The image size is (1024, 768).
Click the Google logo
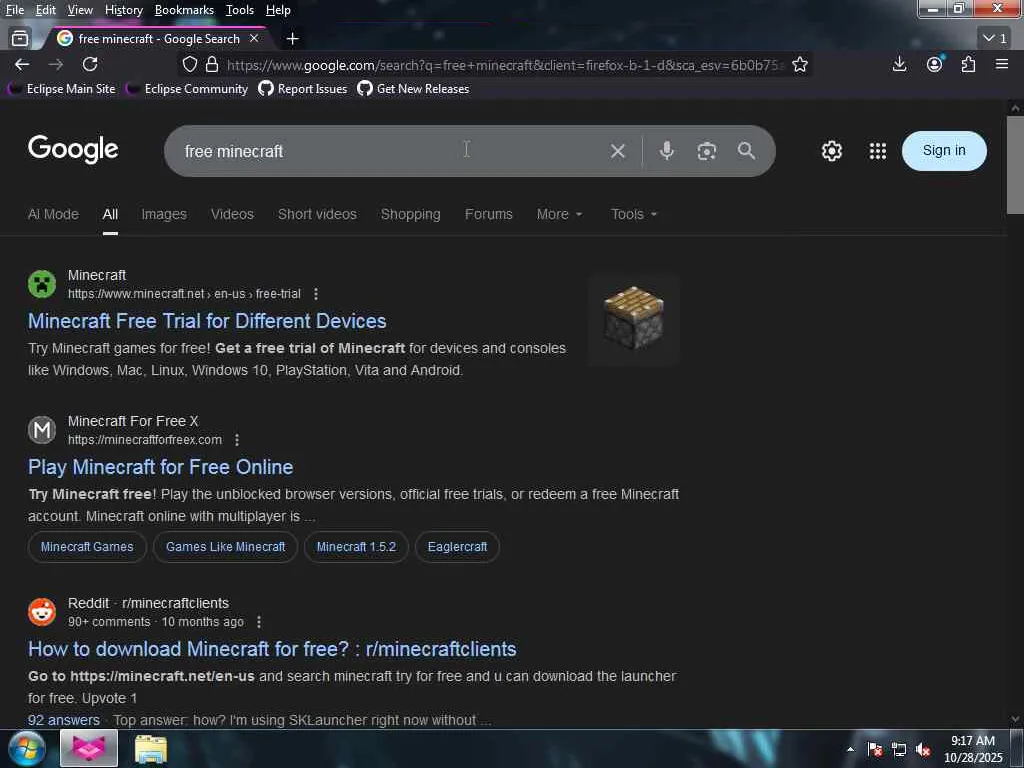pos(73,150)
